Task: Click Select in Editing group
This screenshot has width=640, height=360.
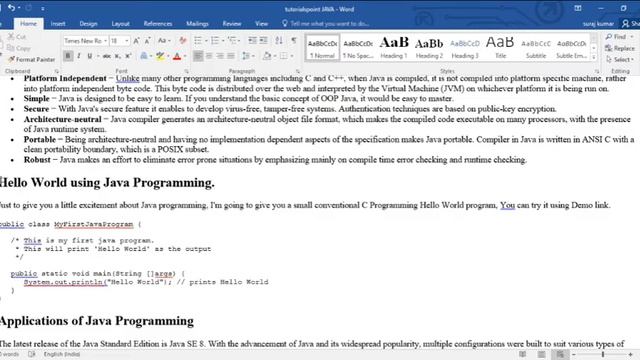Action: (x=620, y=60)
